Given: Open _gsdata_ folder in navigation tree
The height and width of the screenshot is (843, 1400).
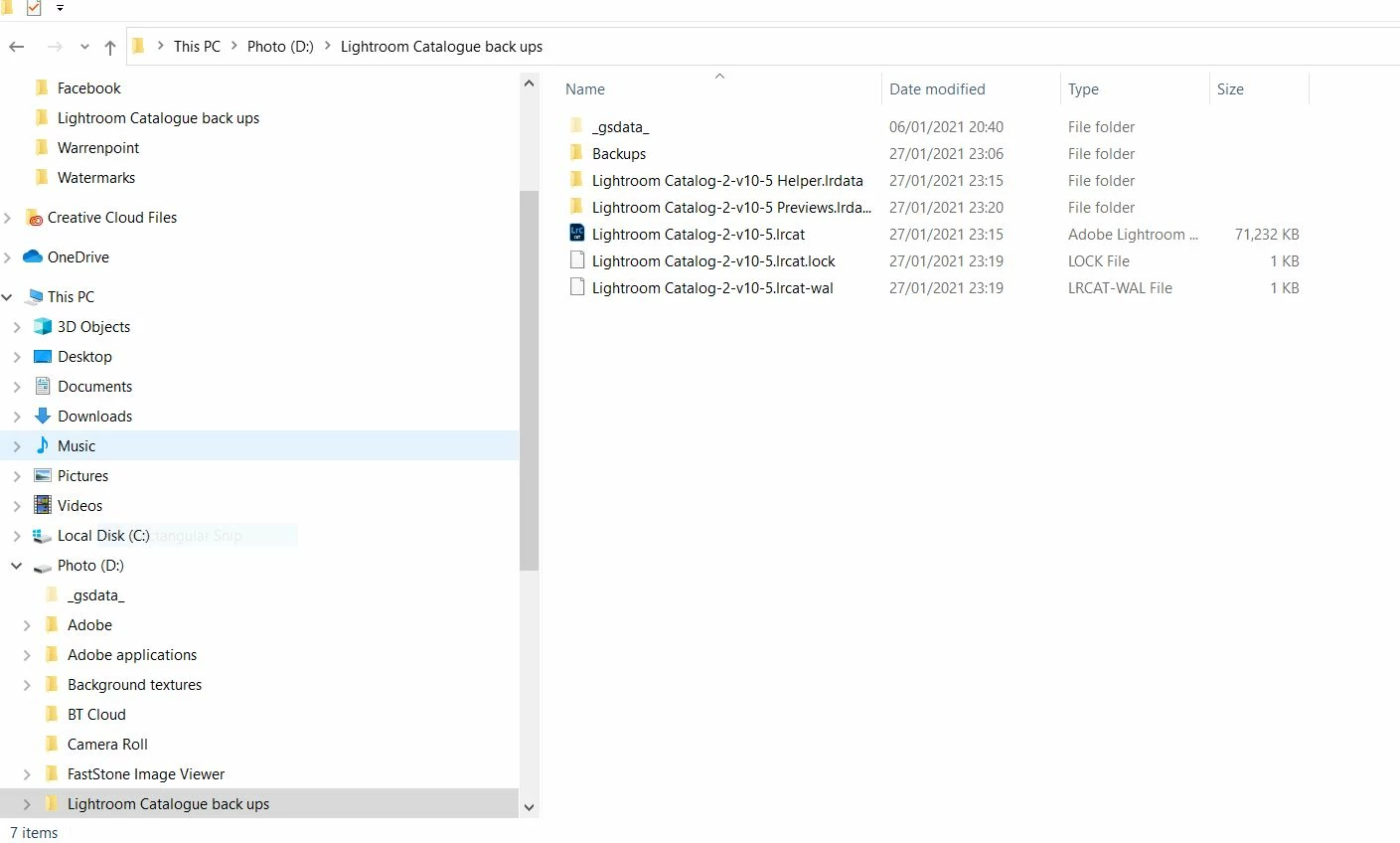Looking at the screenshot, I should click(x=95, y=595).
